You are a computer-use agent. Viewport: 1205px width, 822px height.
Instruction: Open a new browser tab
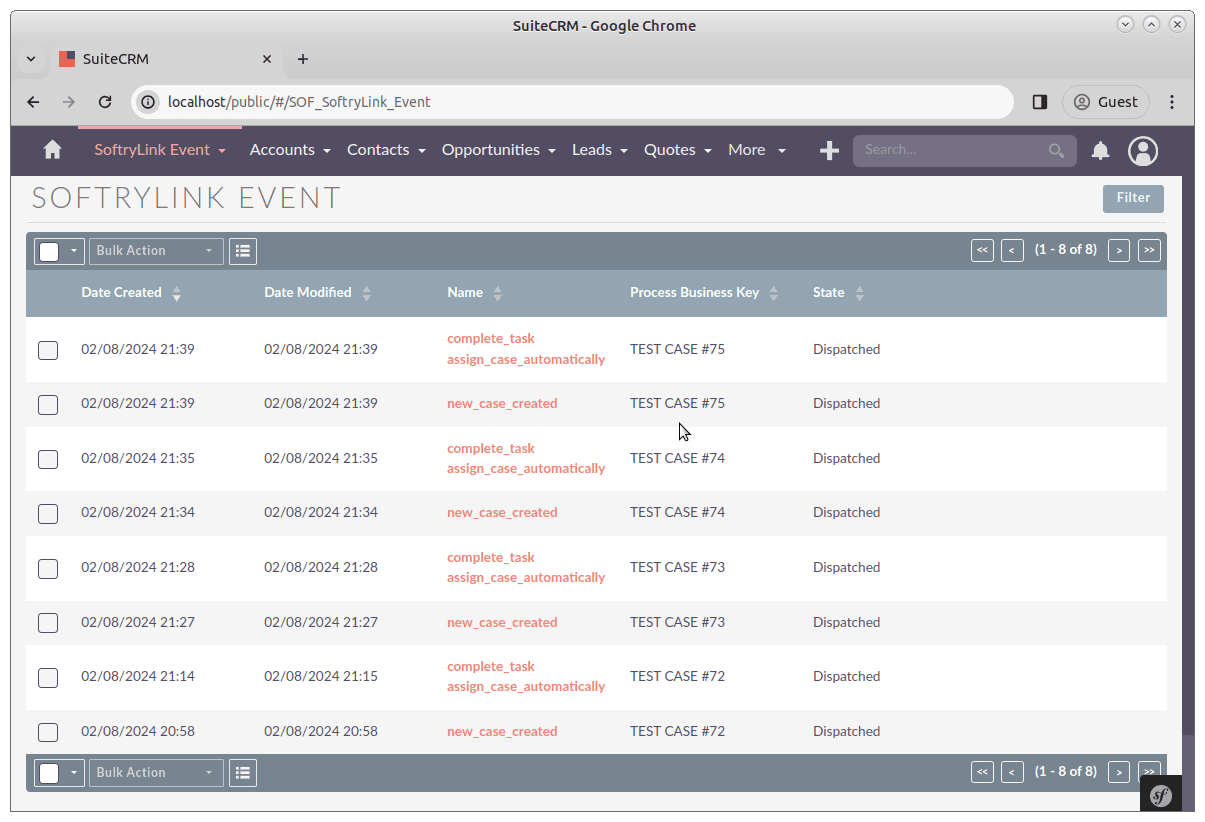303,59
